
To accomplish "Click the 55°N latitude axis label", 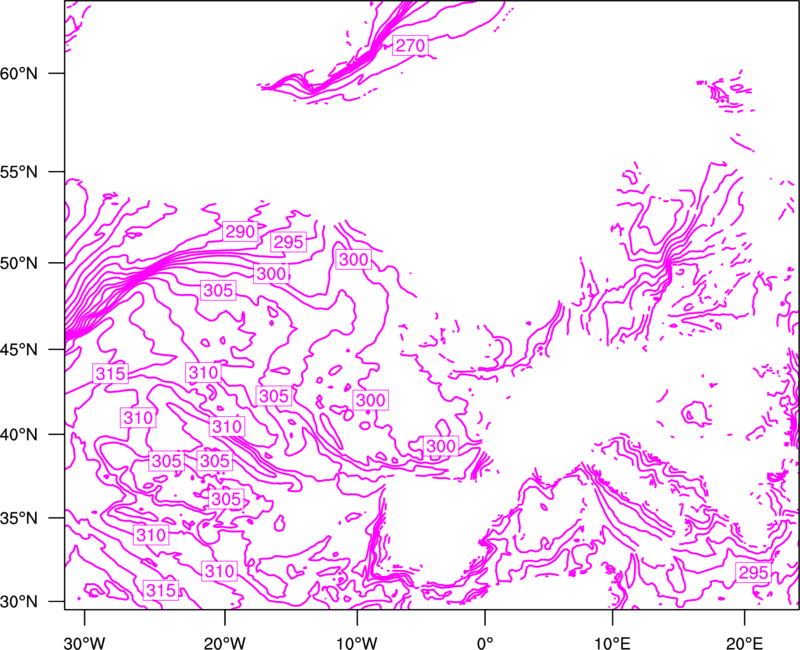I will (x=19, y=172).
